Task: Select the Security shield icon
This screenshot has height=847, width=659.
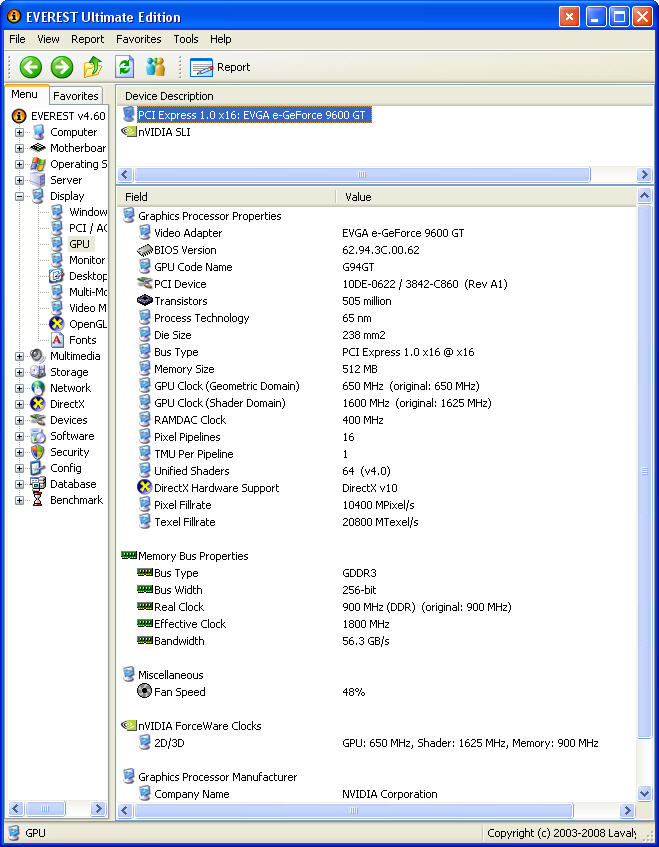Action: coord(38,452)
